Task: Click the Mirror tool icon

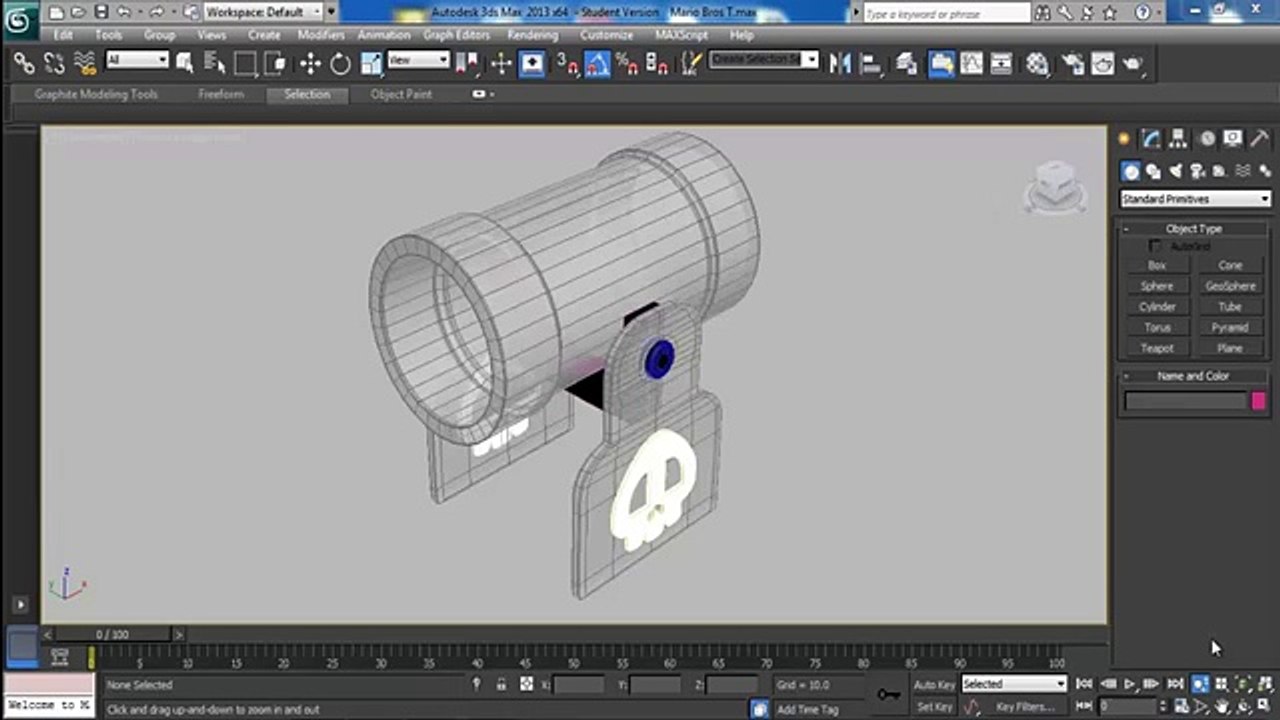Action: (840, 64)
